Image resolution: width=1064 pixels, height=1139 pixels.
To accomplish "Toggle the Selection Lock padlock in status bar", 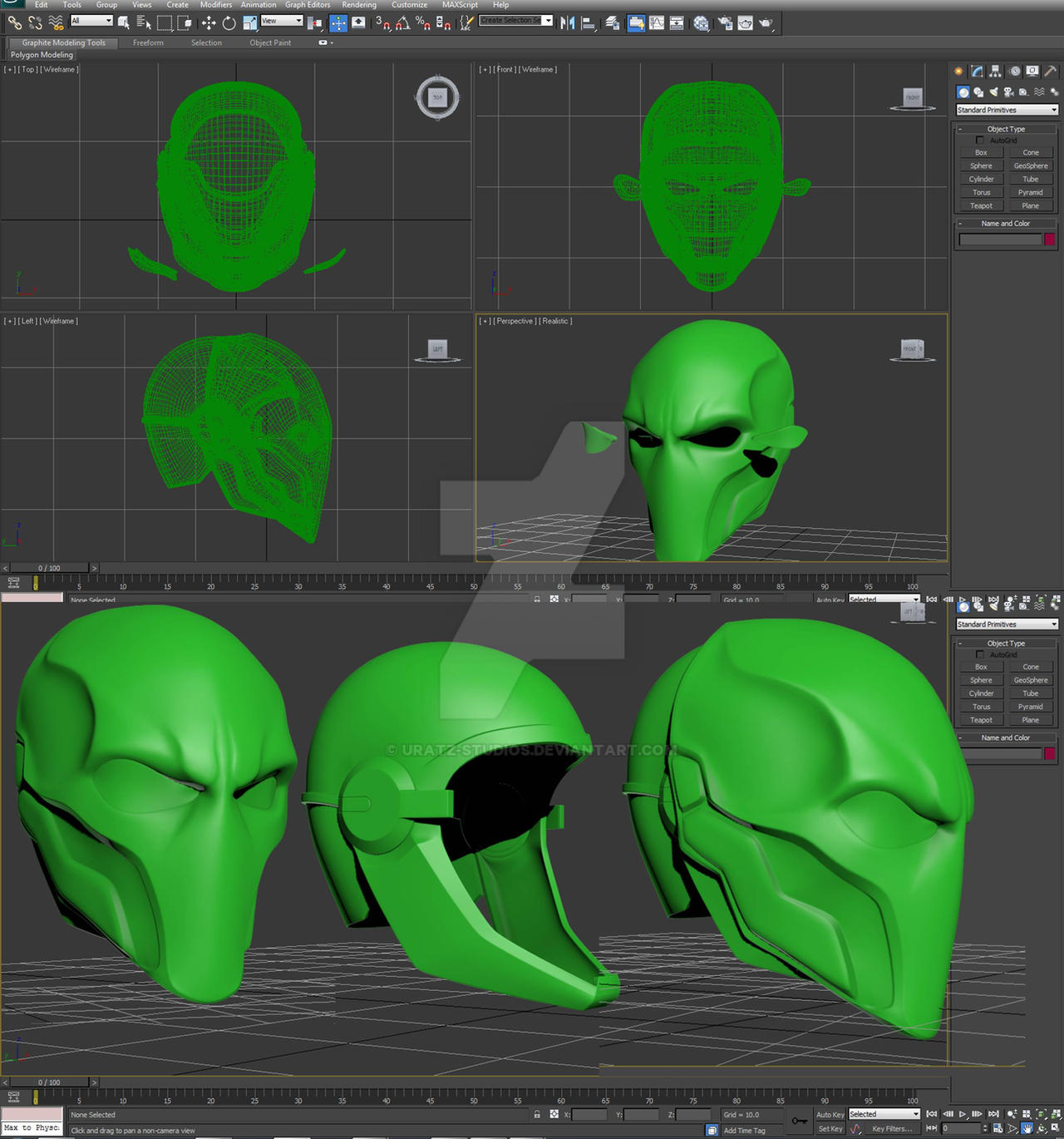I will coord(537,1114).
